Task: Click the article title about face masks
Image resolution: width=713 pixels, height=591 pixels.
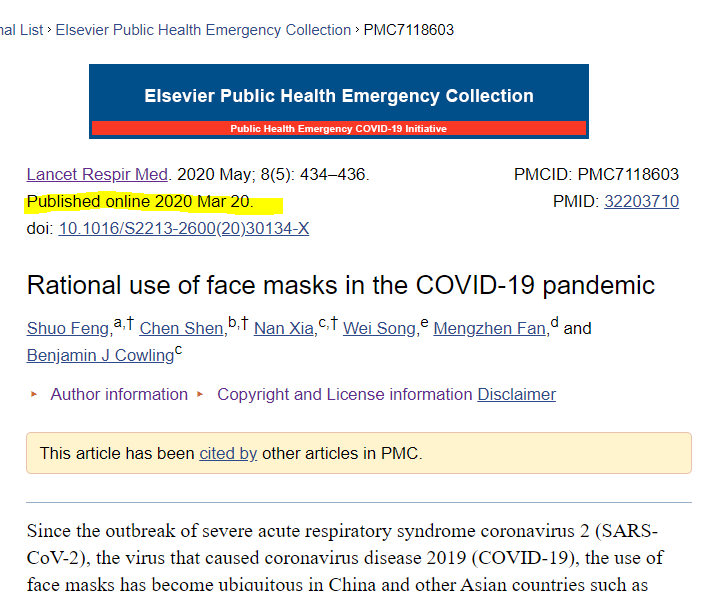Action: 340,285
